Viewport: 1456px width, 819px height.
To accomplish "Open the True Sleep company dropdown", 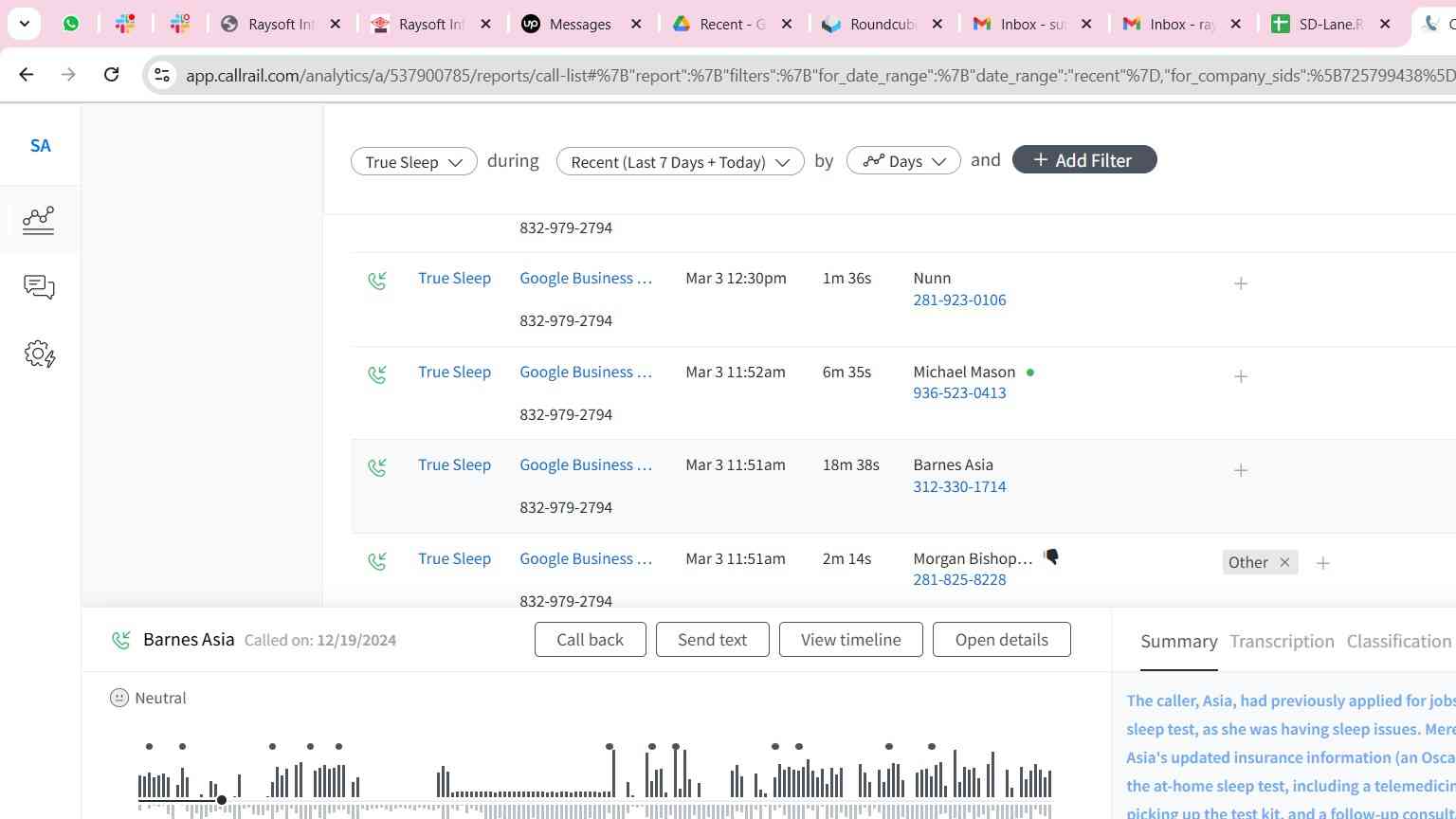I will 414,161.
